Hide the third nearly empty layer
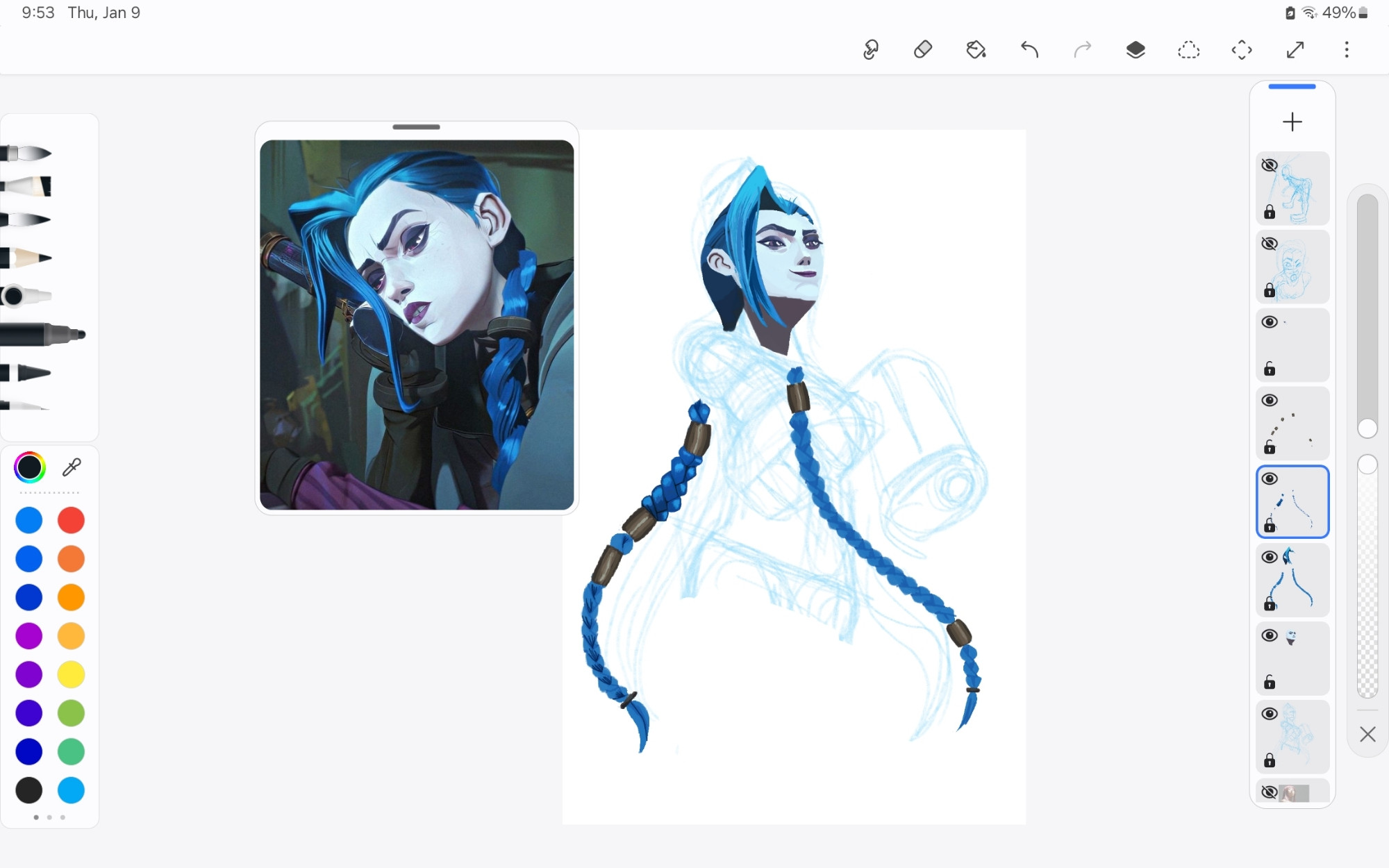This screenshot has width=1389, height=868. pyautogui.click(x=1270, y=322)
